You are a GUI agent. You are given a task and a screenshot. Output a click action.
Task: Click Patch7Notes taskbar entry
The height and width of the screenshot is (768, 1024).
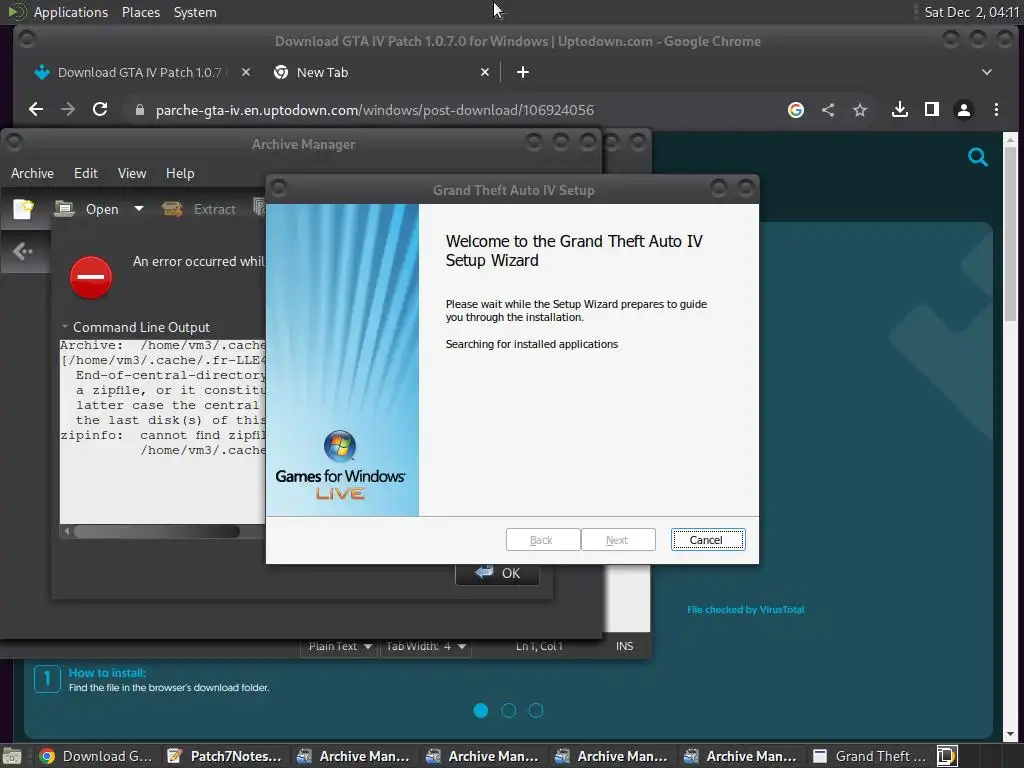tap(225, 756)
